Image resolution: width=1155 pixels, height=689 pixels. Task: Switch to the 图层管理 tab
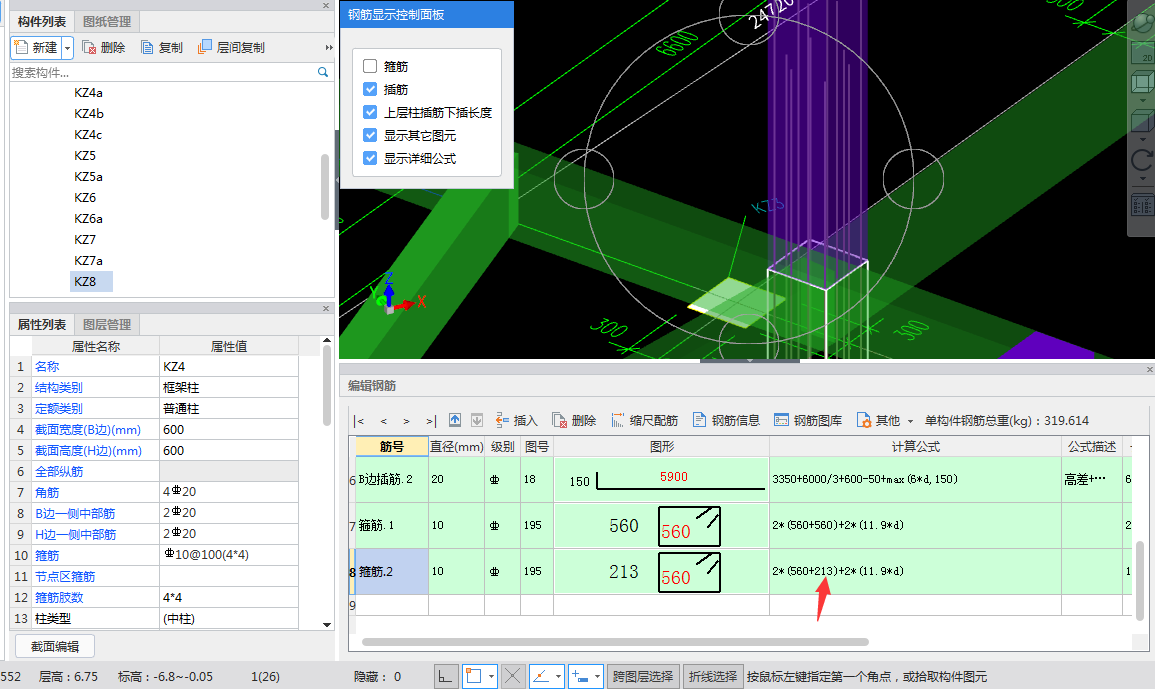107,324
